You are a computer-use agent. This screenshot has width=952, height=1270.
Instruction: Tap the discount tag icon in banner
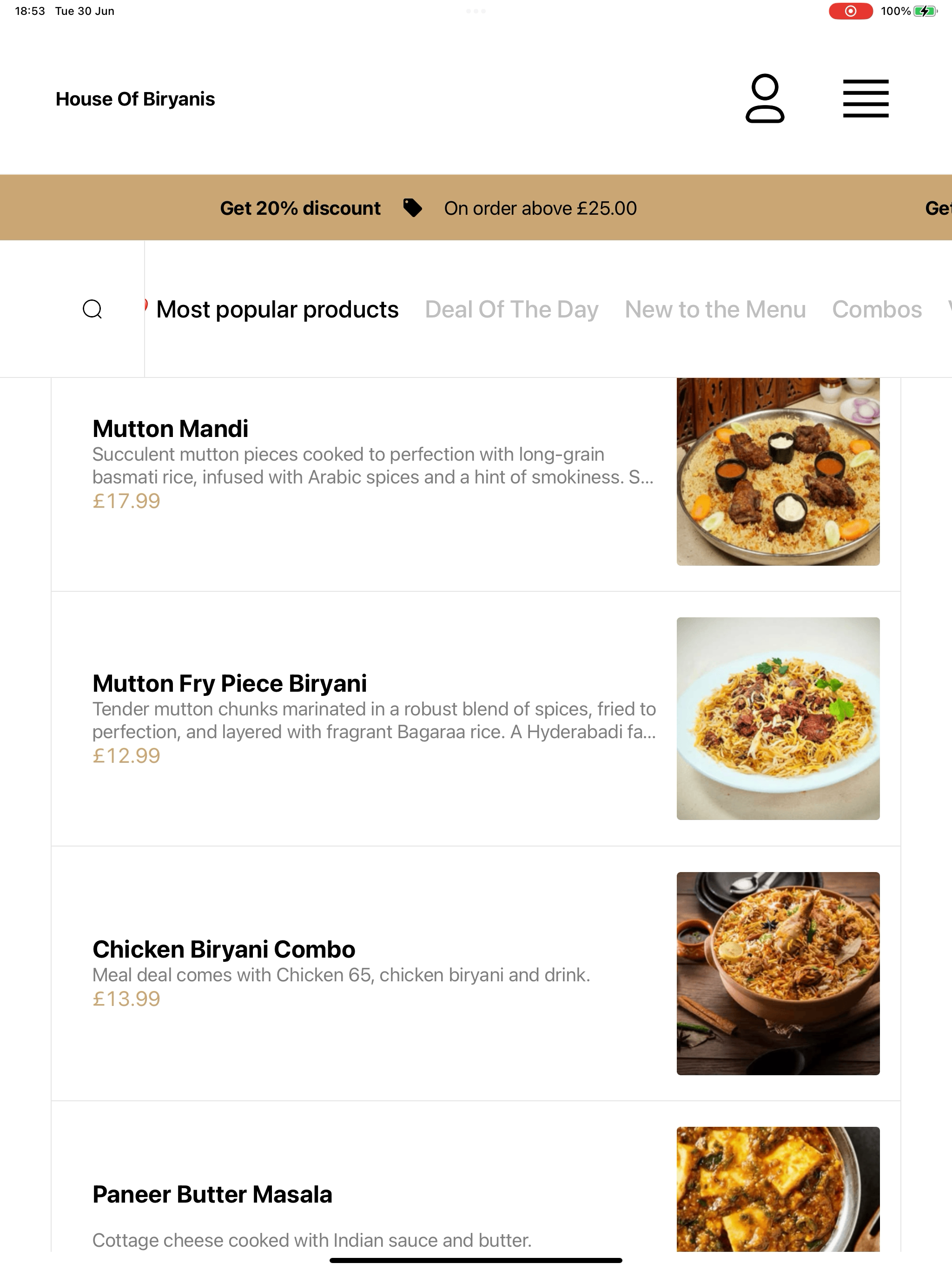pos(412,208)
